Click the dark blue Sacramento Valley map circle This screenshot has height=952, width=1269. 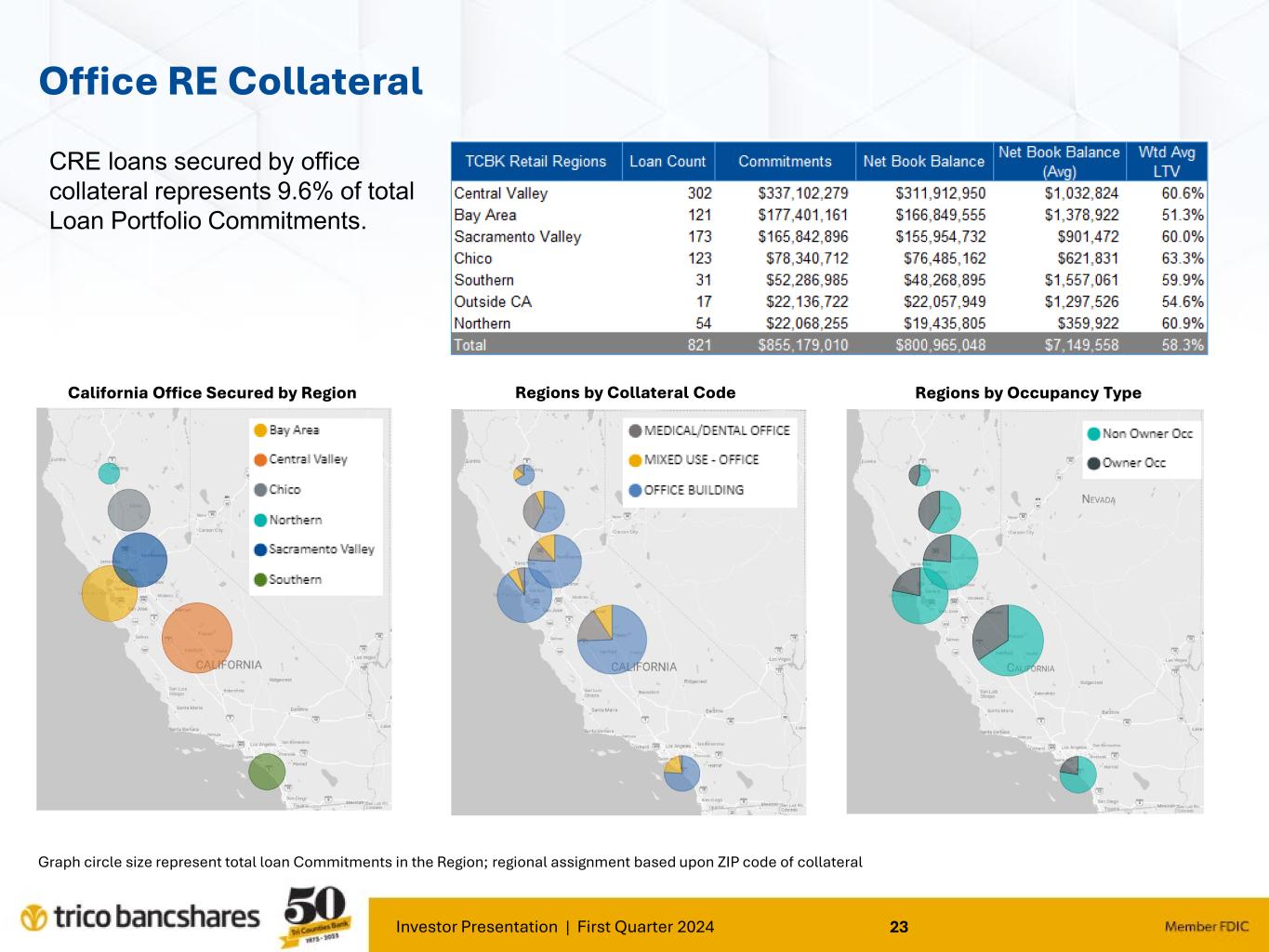(140, 559)
